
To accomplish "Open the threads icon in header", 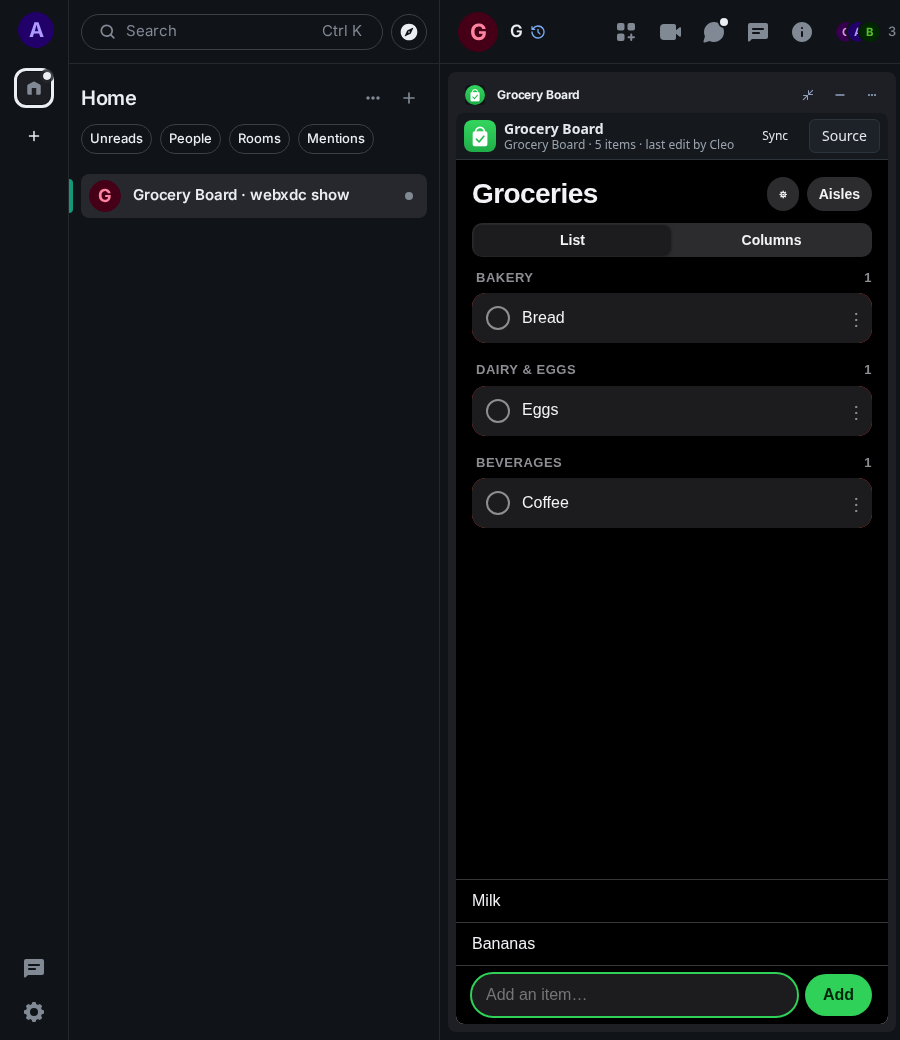I will (x=714, y=32).
